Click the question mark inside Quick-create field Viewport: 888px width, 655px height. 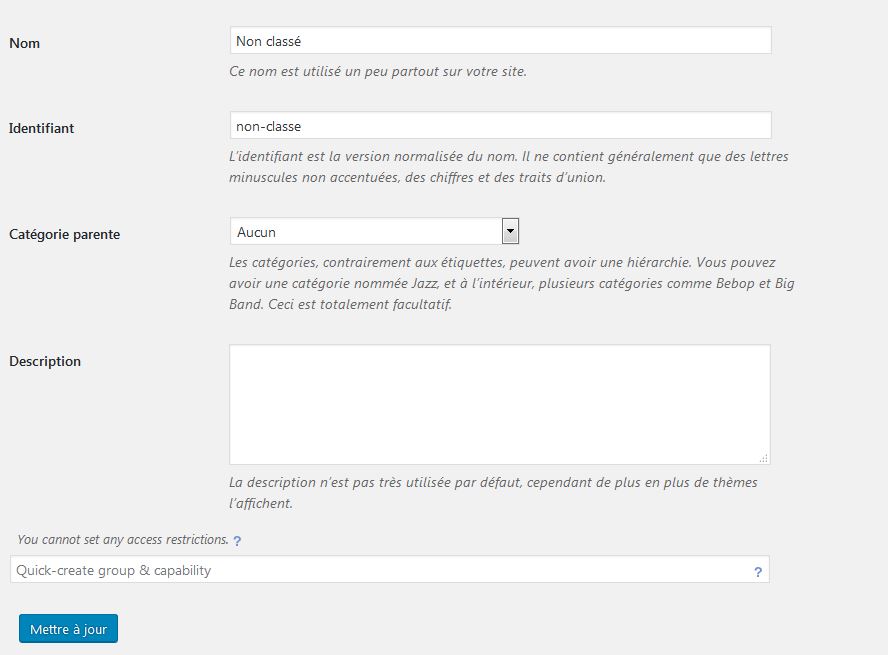click(x=758, y=572)
